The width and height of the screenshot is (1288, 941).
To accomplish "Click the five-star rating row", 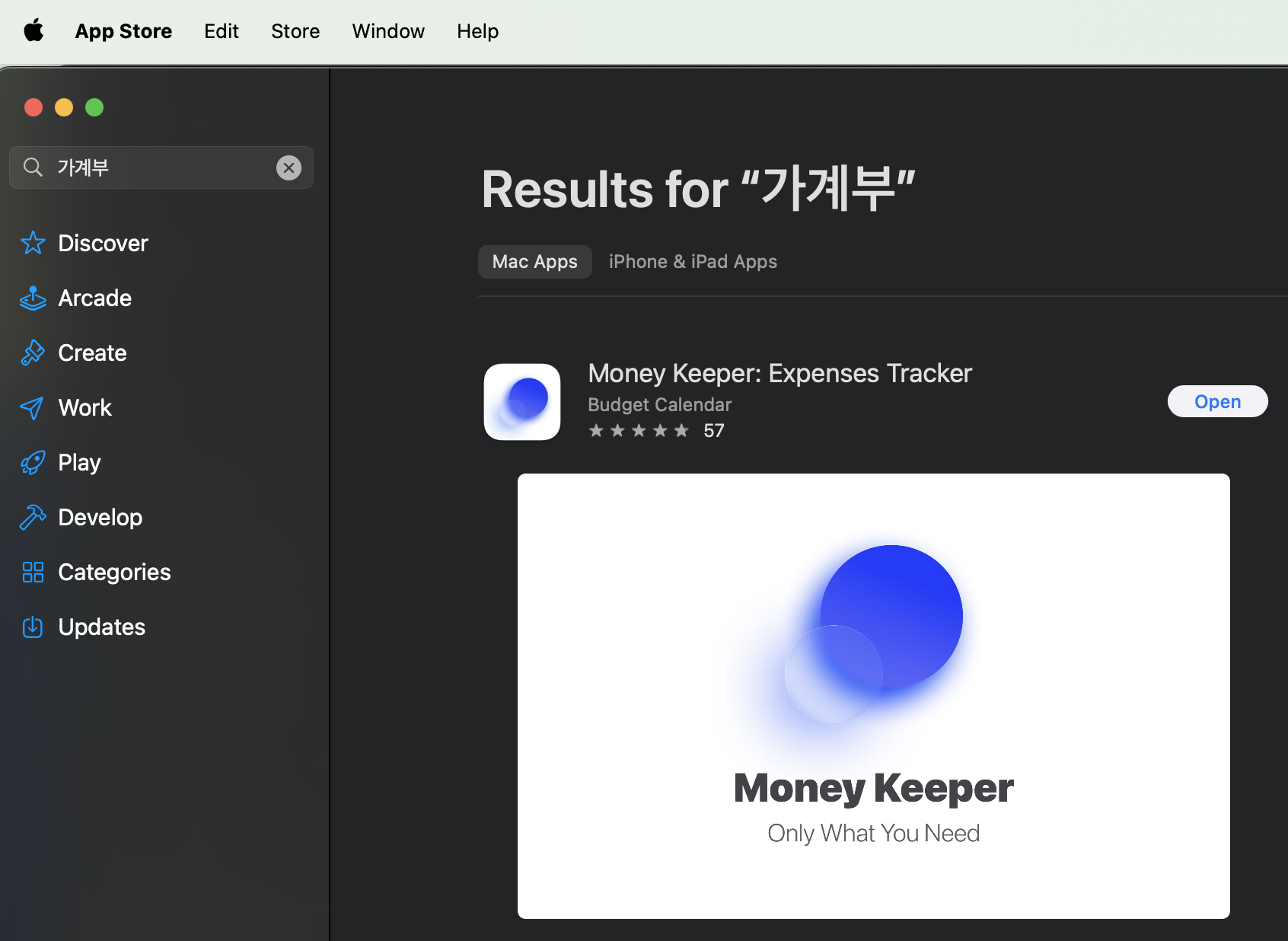I will coord(639,431).
